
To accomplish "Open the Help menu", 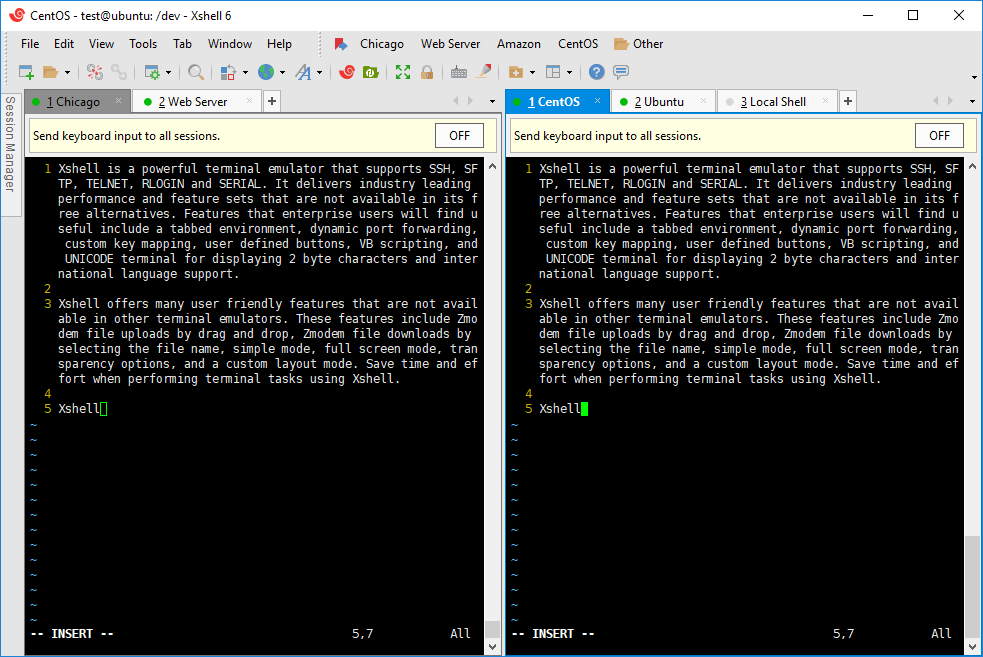I will pyautogui.click(x=279, y=44).
